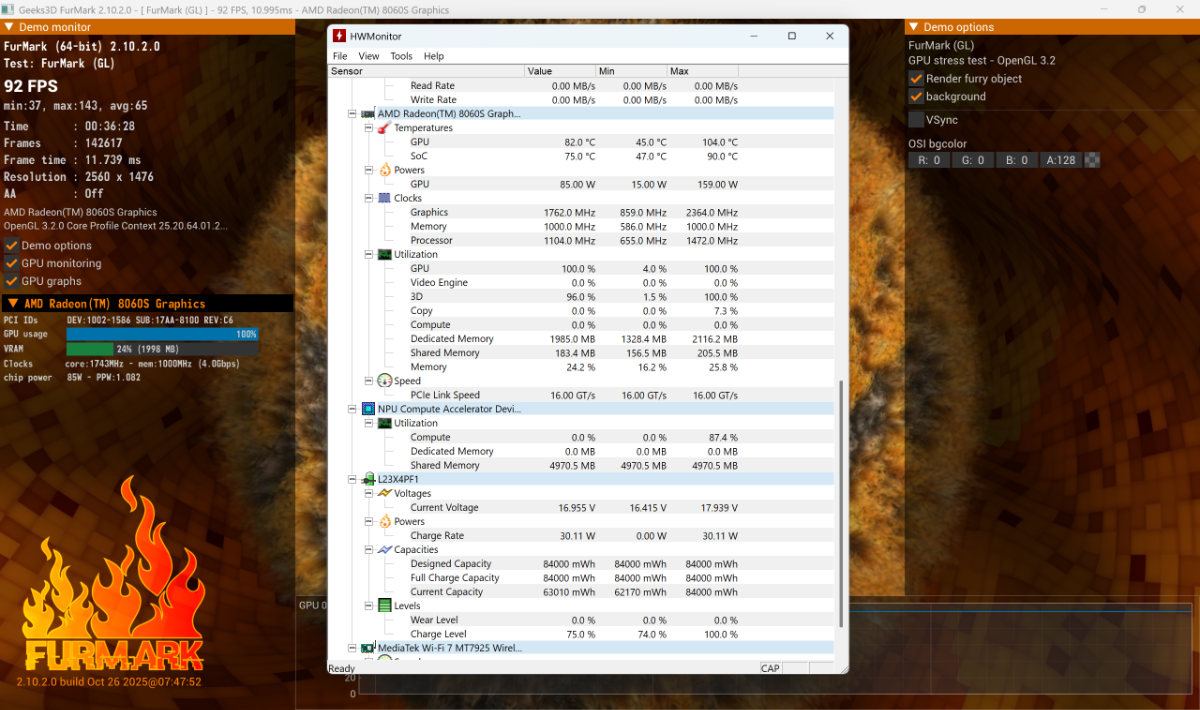Click the AMD Radeon graphics card icon

point(368,114)
